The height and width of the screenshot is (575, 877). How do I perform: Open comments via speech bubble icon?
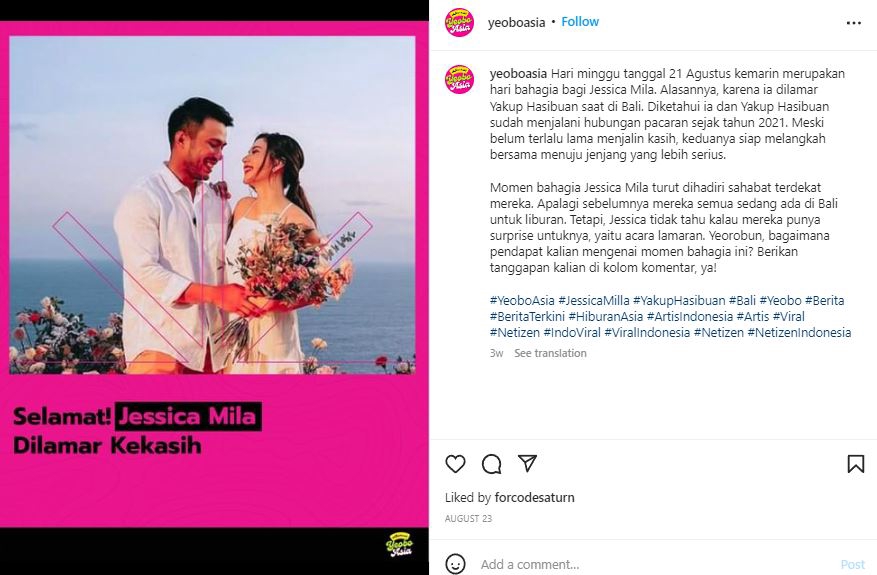point(492,464)
